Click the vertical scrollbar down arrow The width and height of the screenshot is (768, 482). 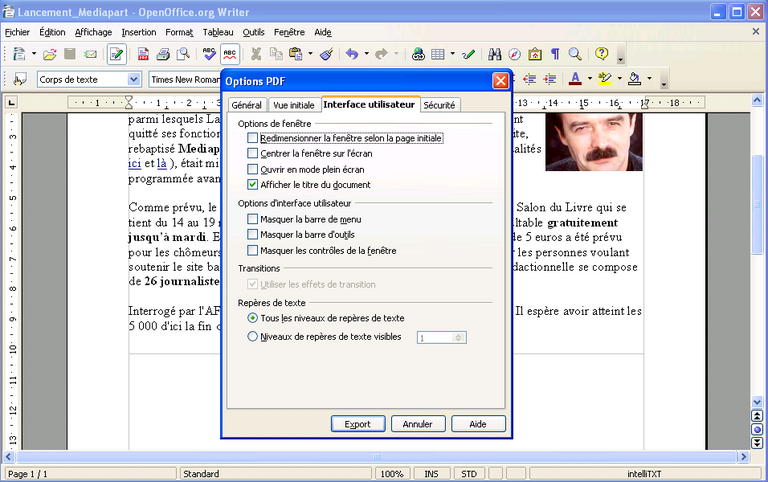tap(757, 402)
